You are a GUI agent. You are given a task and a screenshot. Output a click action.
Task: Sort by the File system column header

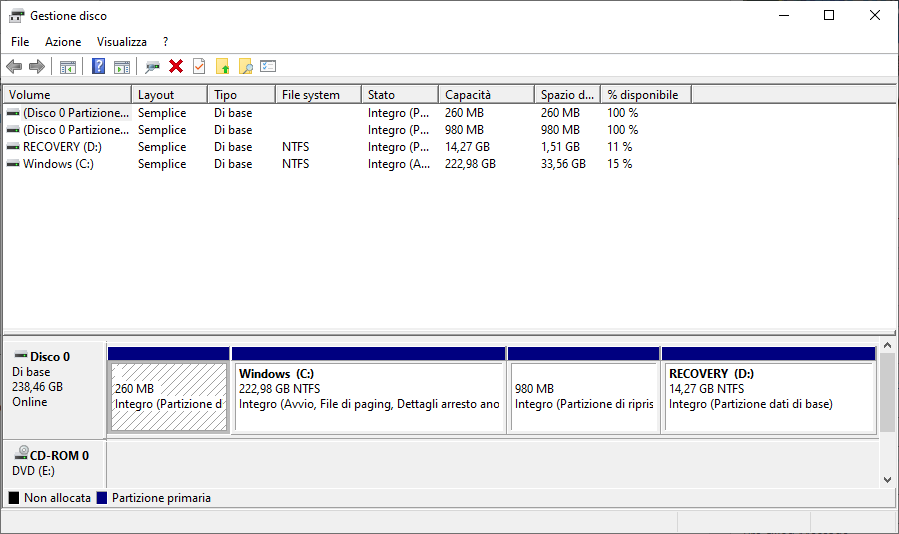point(319,95)
